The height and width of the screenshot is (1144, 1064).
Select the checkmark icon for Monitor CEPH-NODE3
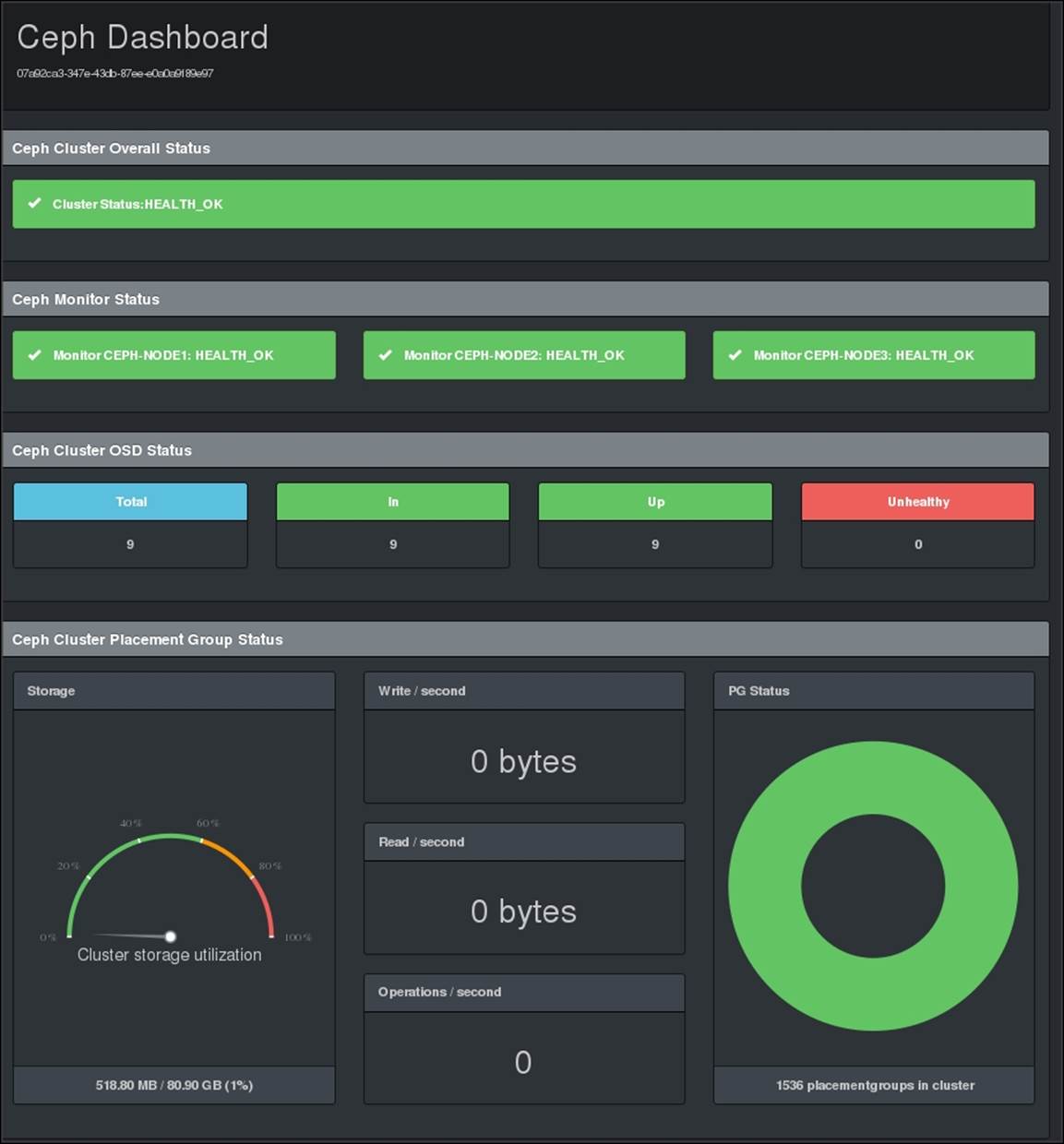(x=735, y=354)
